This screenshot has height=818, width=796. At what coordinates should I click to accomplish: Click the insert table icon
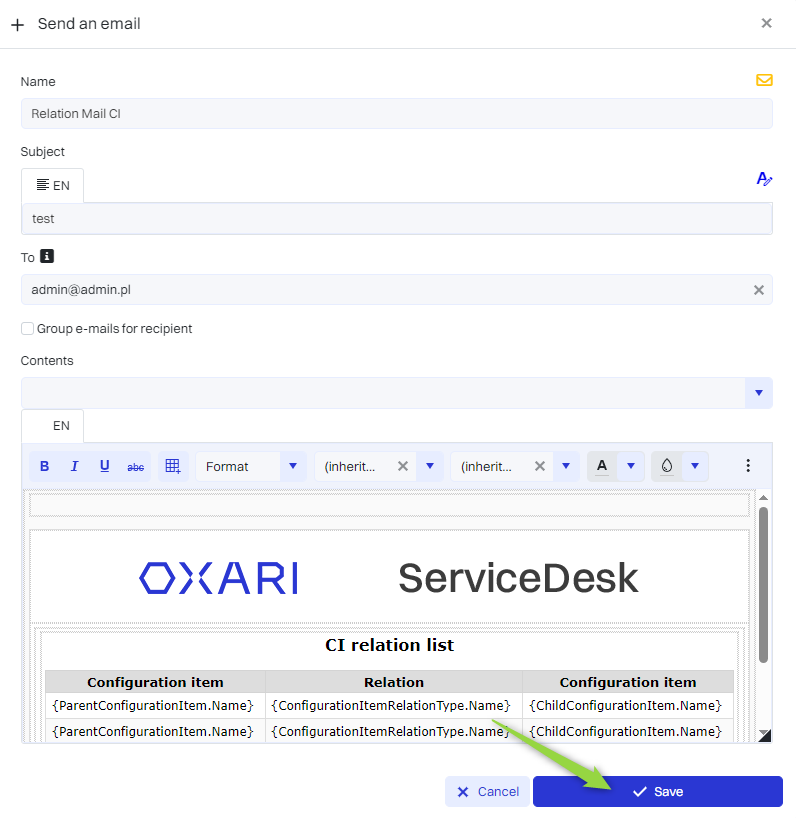172,466
